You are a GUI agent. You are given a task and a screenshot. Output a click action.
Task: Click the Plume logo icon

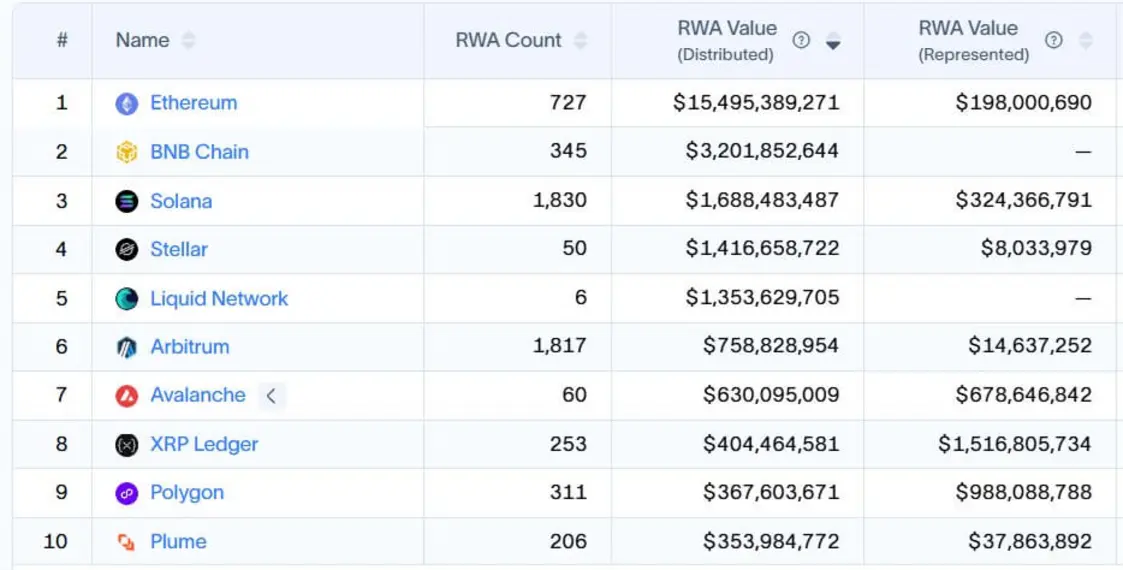click(127, 542)
